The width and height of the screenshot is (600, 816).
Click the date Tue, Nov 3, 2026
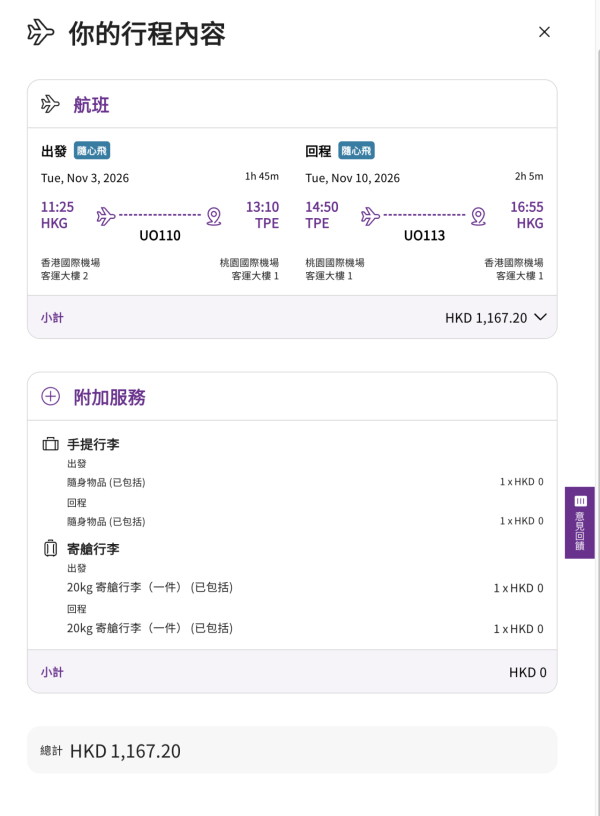[85, 178]
